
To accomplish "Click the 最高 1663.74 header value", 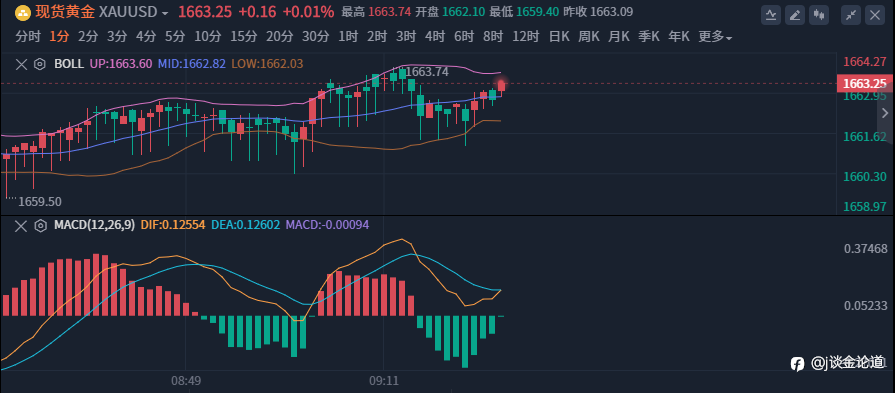I will [376, 12].
